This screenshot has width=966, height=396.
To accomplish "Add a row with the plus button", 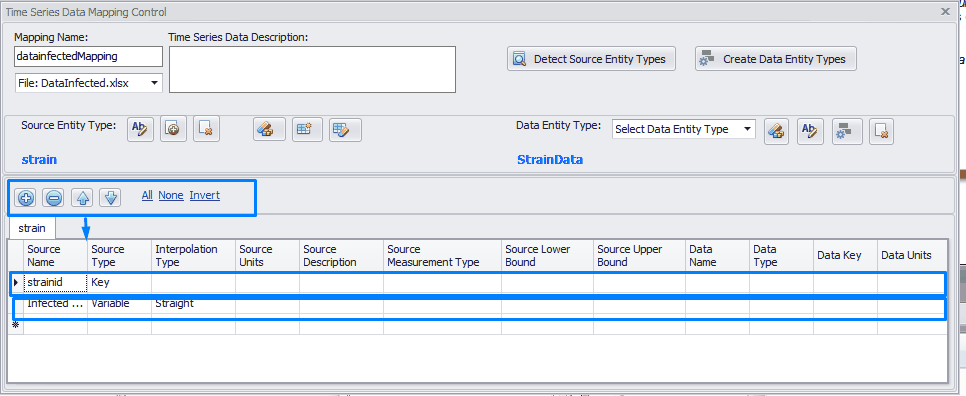I will (x=25, y=198).
